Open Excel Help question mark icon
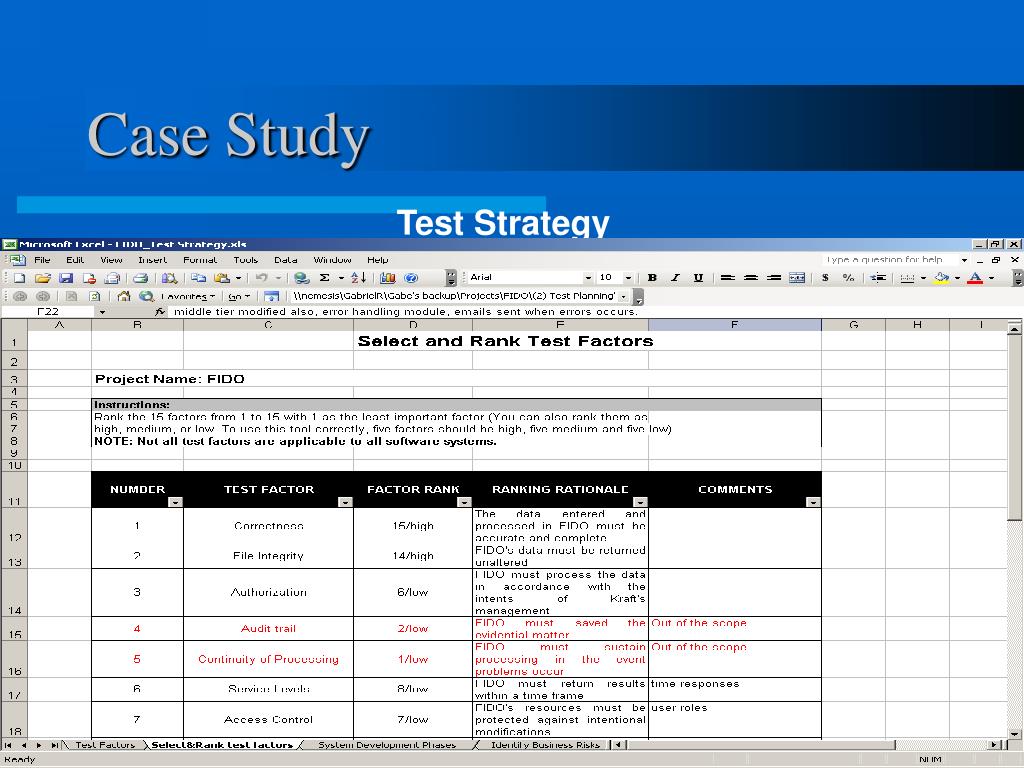Screen dimensions: 1024x768 (x=411, y=278)
